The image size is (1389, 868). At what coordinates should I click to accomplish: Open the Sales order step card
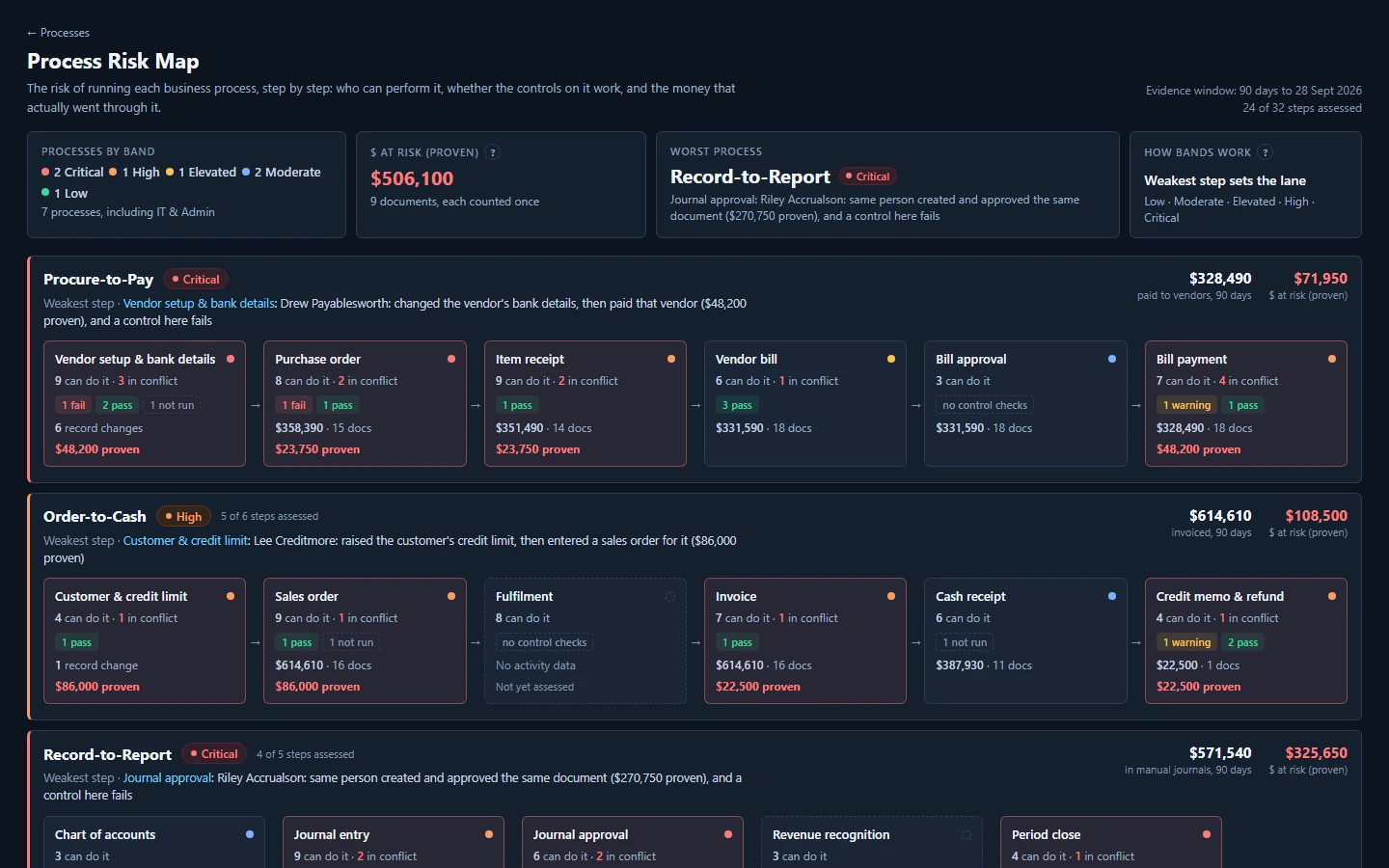coord(365,640)
